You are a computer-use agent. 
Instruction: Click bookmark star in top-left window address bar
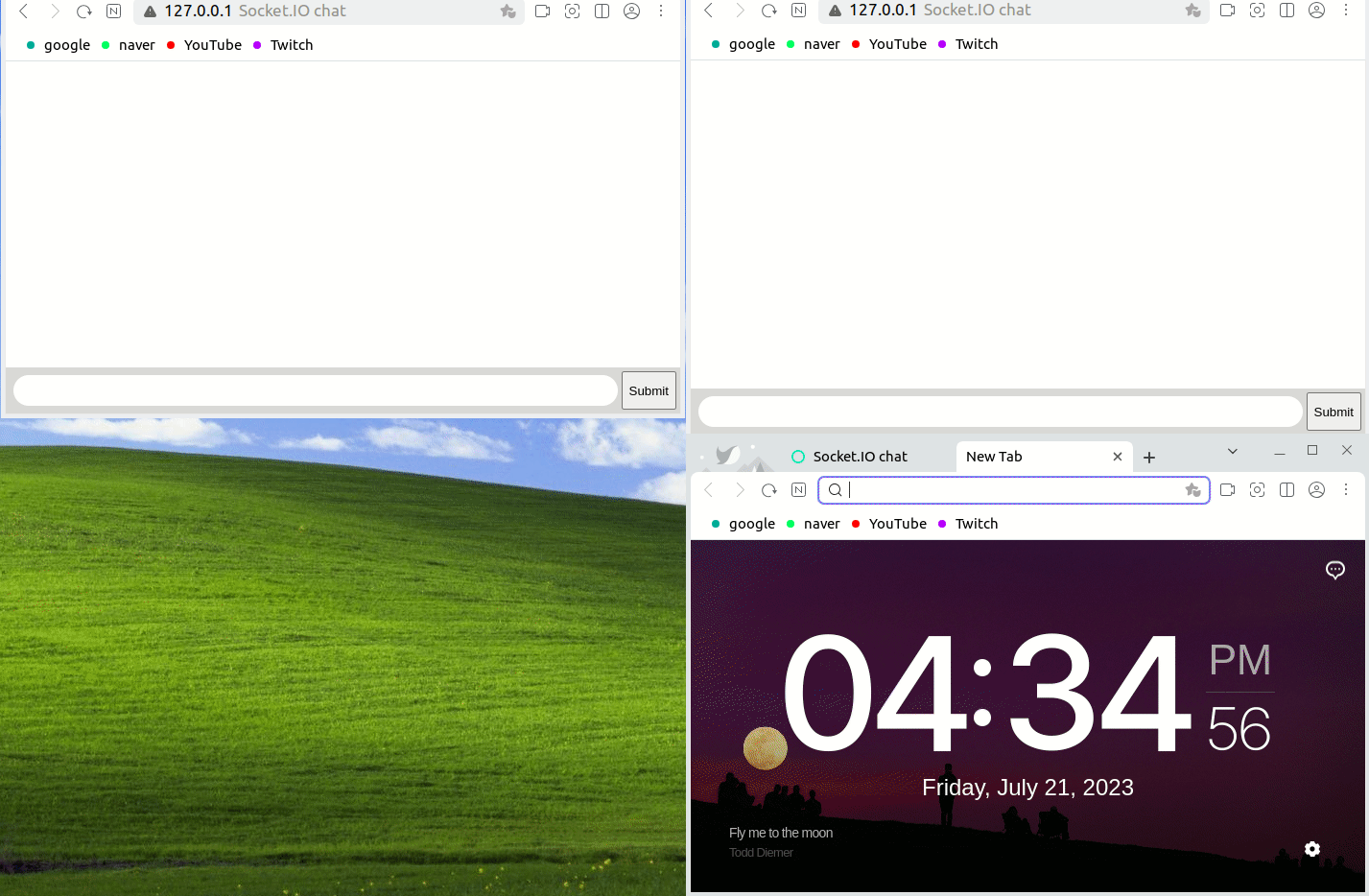click(508, 12)
